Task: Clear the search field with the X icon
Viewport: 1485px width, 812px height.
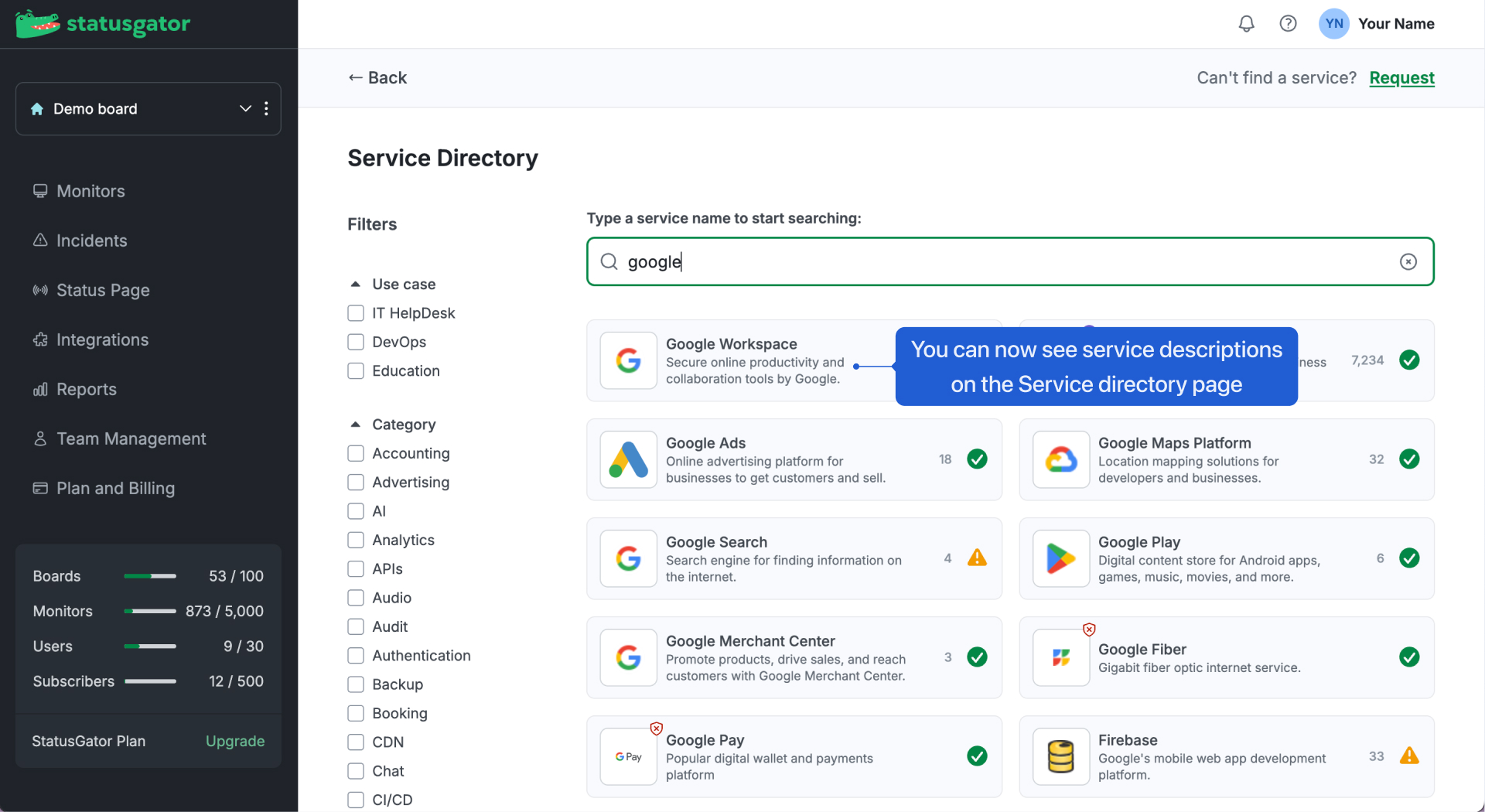Action: tap(1408, 261)
